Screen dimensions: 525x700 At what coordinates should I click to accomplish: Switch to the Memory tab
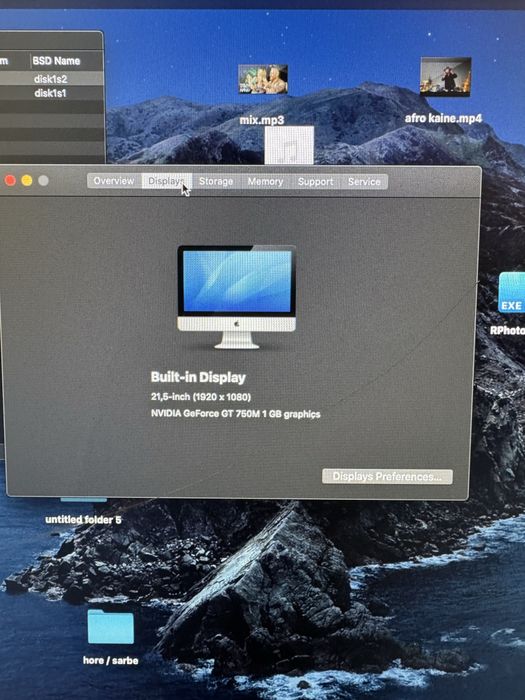pos(266,181)
